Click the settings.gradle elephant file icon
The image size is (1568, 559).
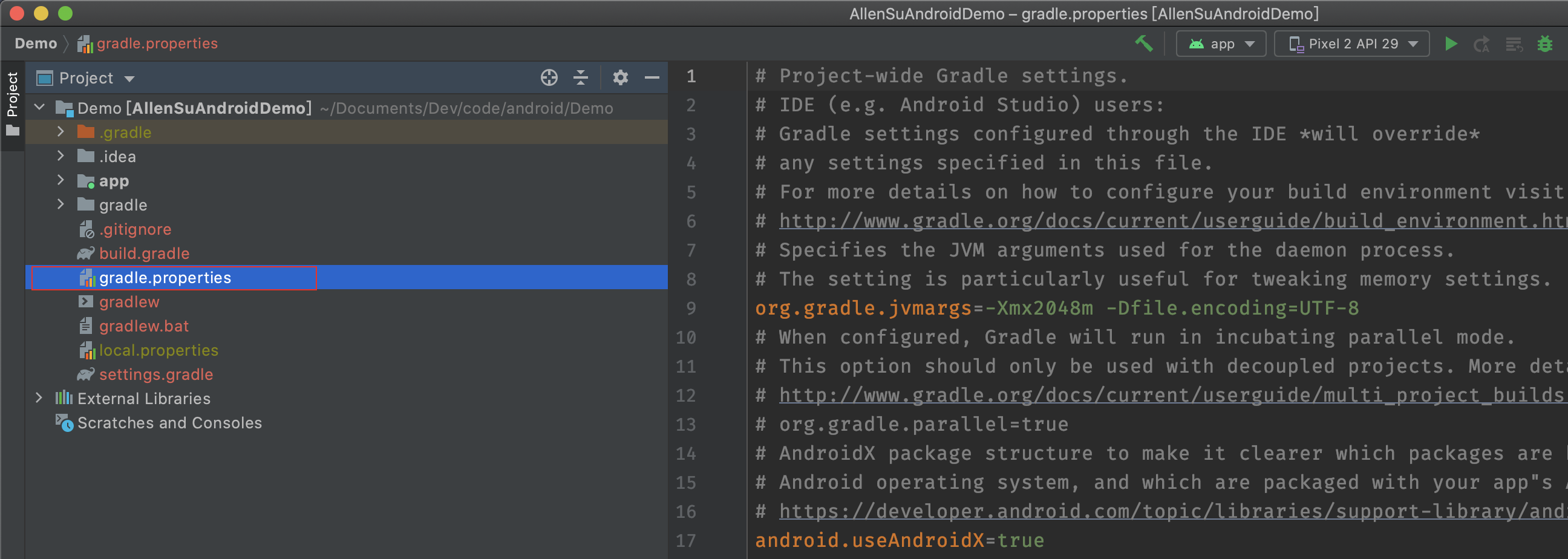tap(86, 374)
